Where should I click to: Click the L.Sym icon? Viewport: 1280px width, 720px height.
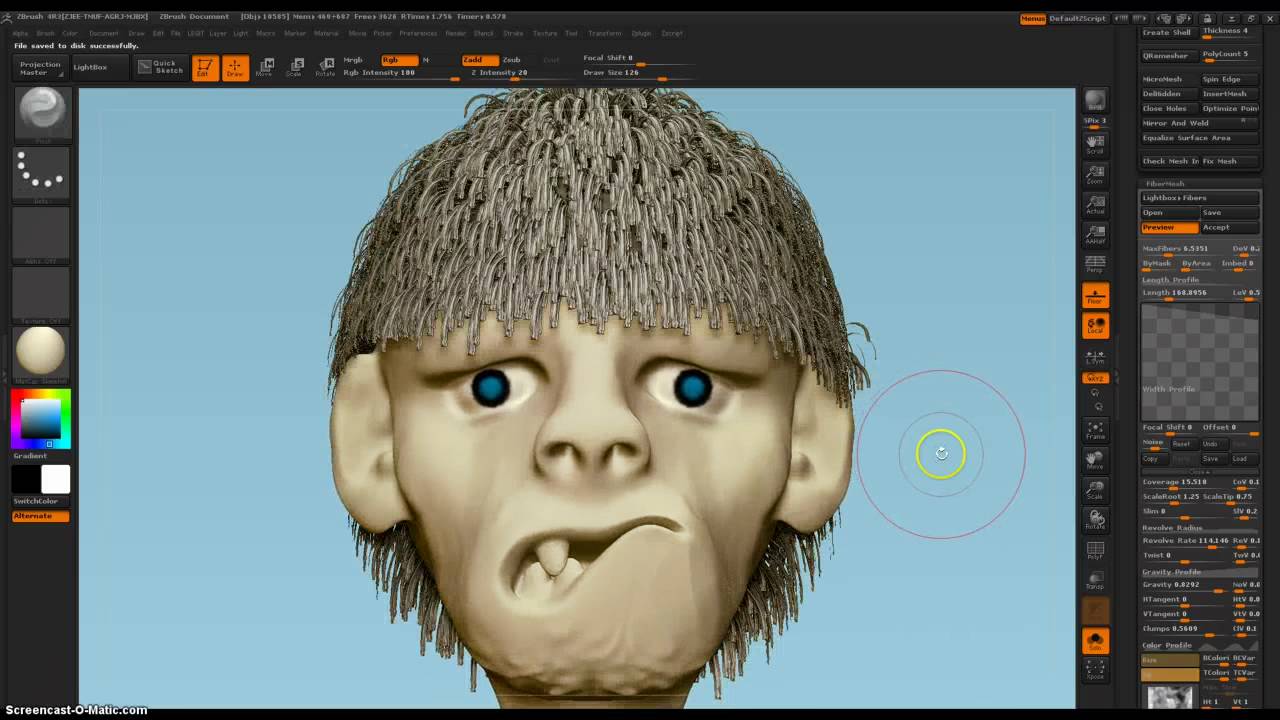tap(1095, 356)
